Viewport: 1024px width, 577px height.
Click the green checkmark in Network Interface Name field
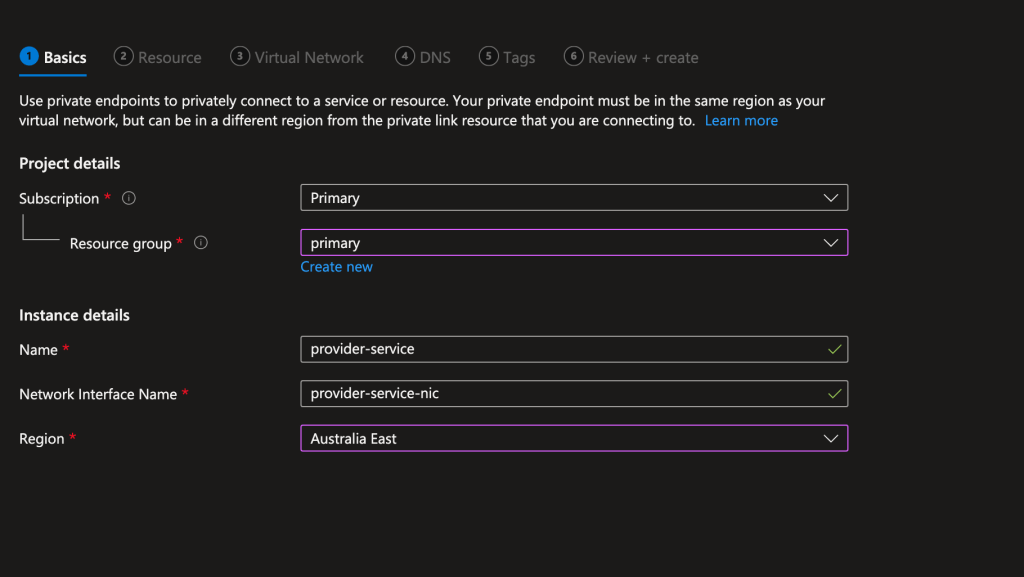point(834,394)
